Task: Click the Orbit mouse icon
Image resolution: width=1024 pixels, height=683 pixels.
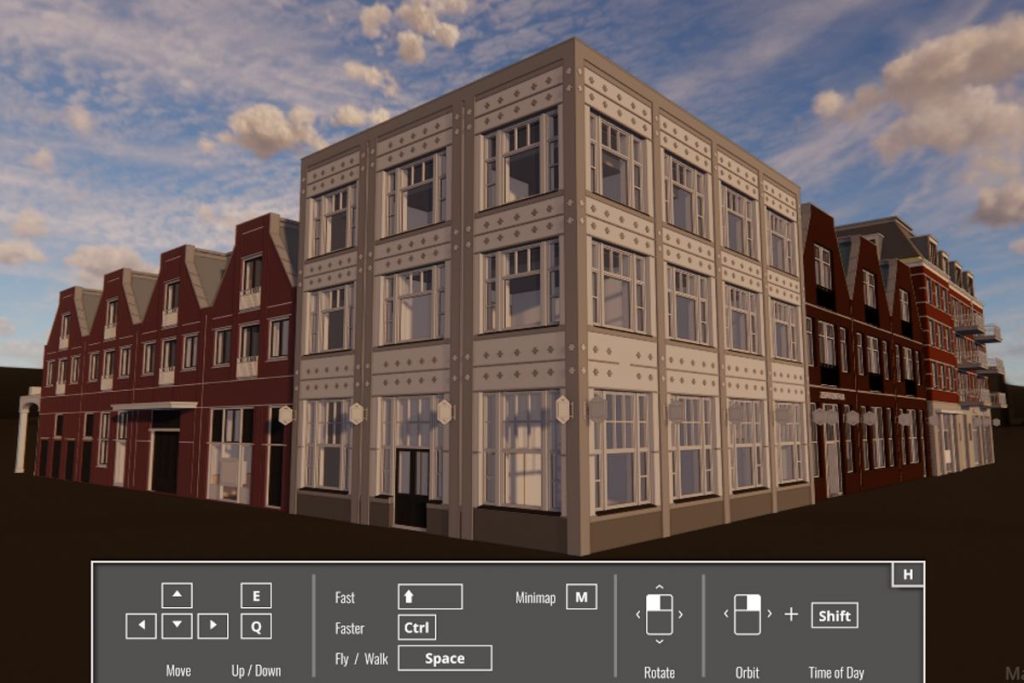Action: pyautogui.click(x=747, y=614)
